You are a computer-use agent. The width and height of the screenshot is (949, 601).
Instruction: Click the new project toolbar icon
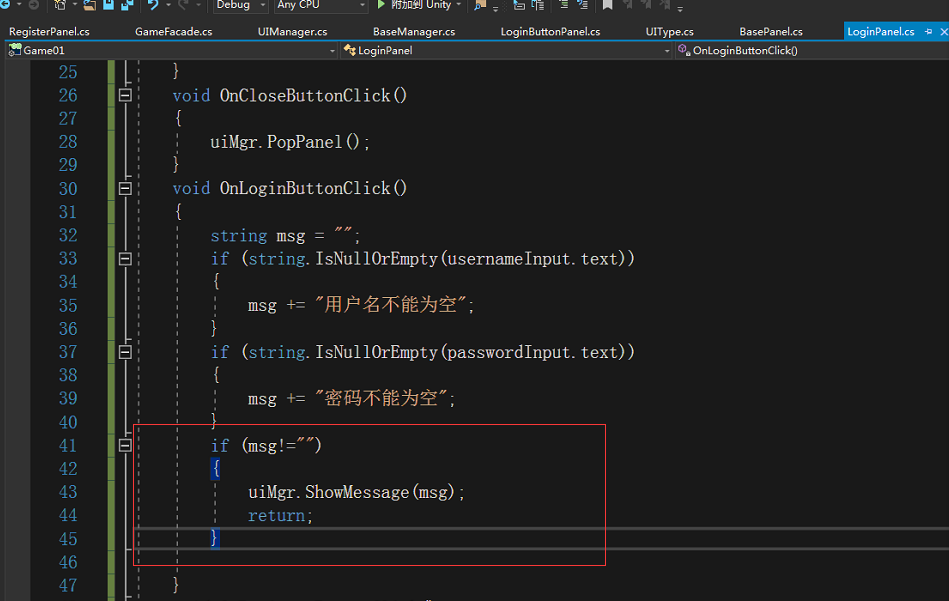point(60,5)
